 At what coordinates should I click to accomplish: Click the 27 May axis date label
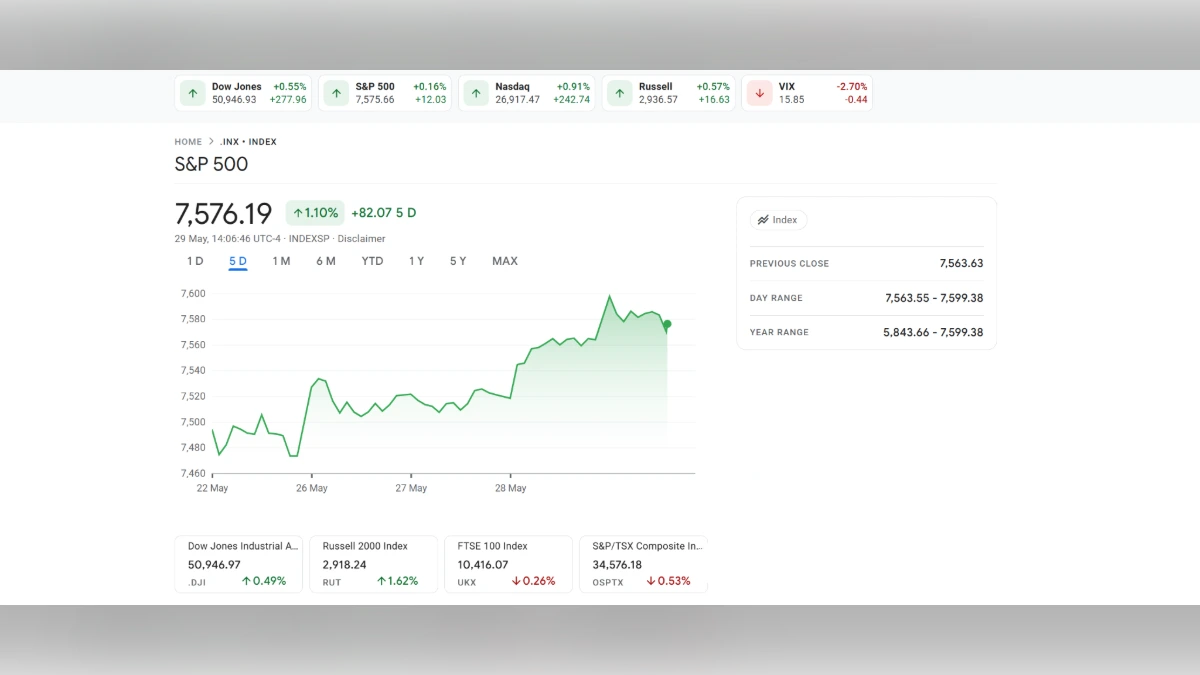pyautogui.click(x=411, y=488)
